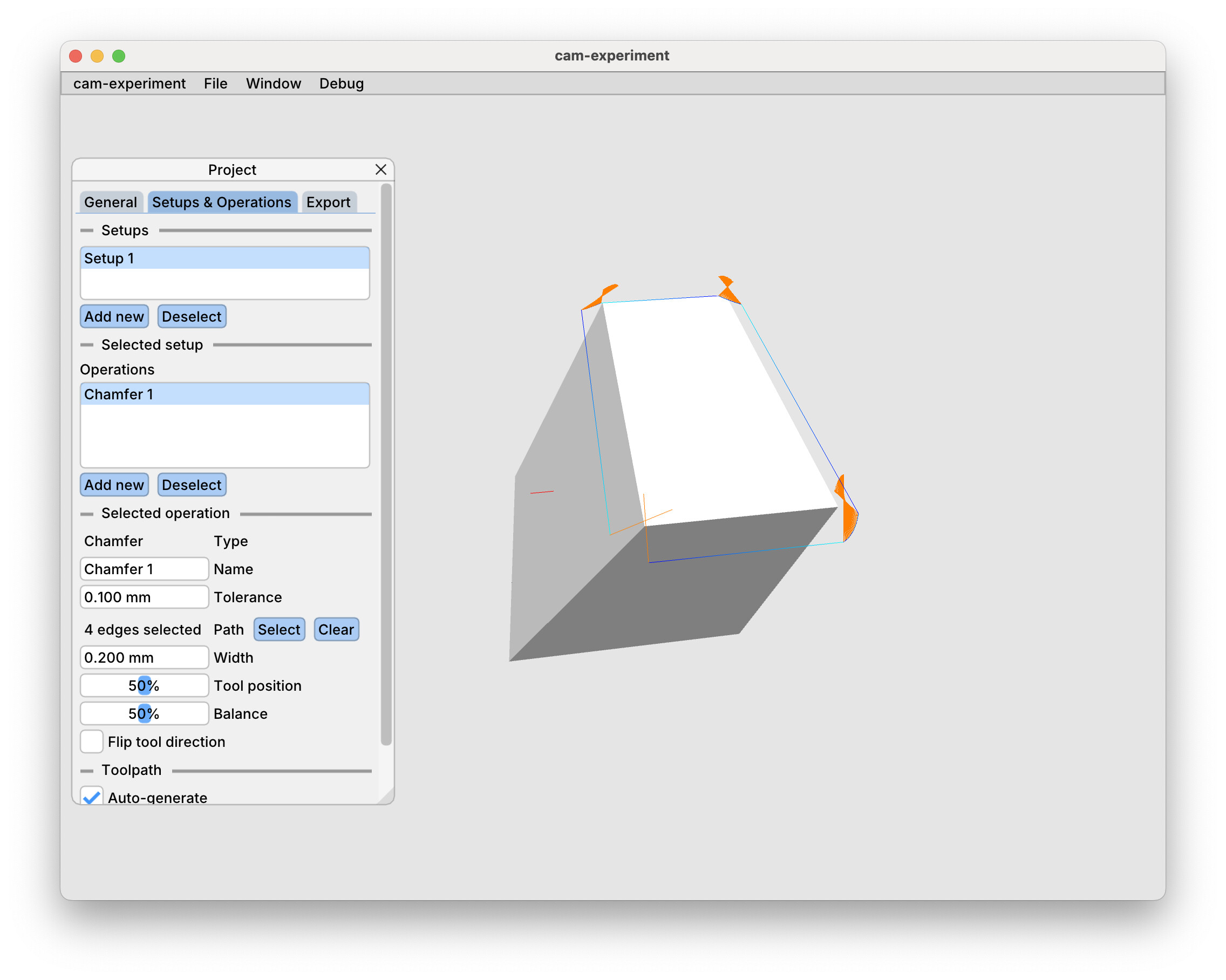Click the Tool position slider
This screenshot has width=1226, height=980.
coord(144,685)
